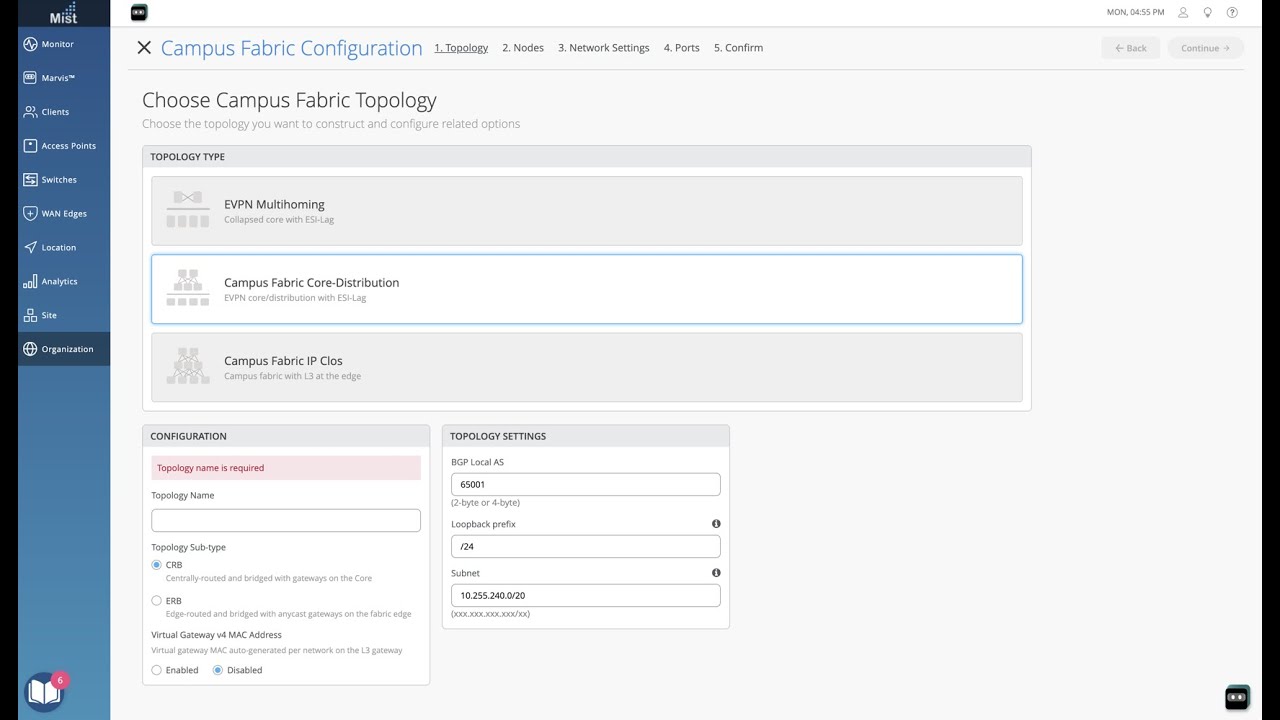
Task: Choose the EVPN Multihoming topology
Action: 587,211
